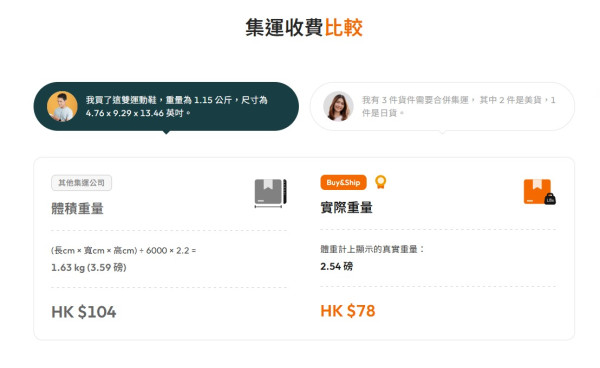The height and width of the screenshot is (368, 600).
Task: Click the Buy&Ship orange badge
Action: click(343, 182)
